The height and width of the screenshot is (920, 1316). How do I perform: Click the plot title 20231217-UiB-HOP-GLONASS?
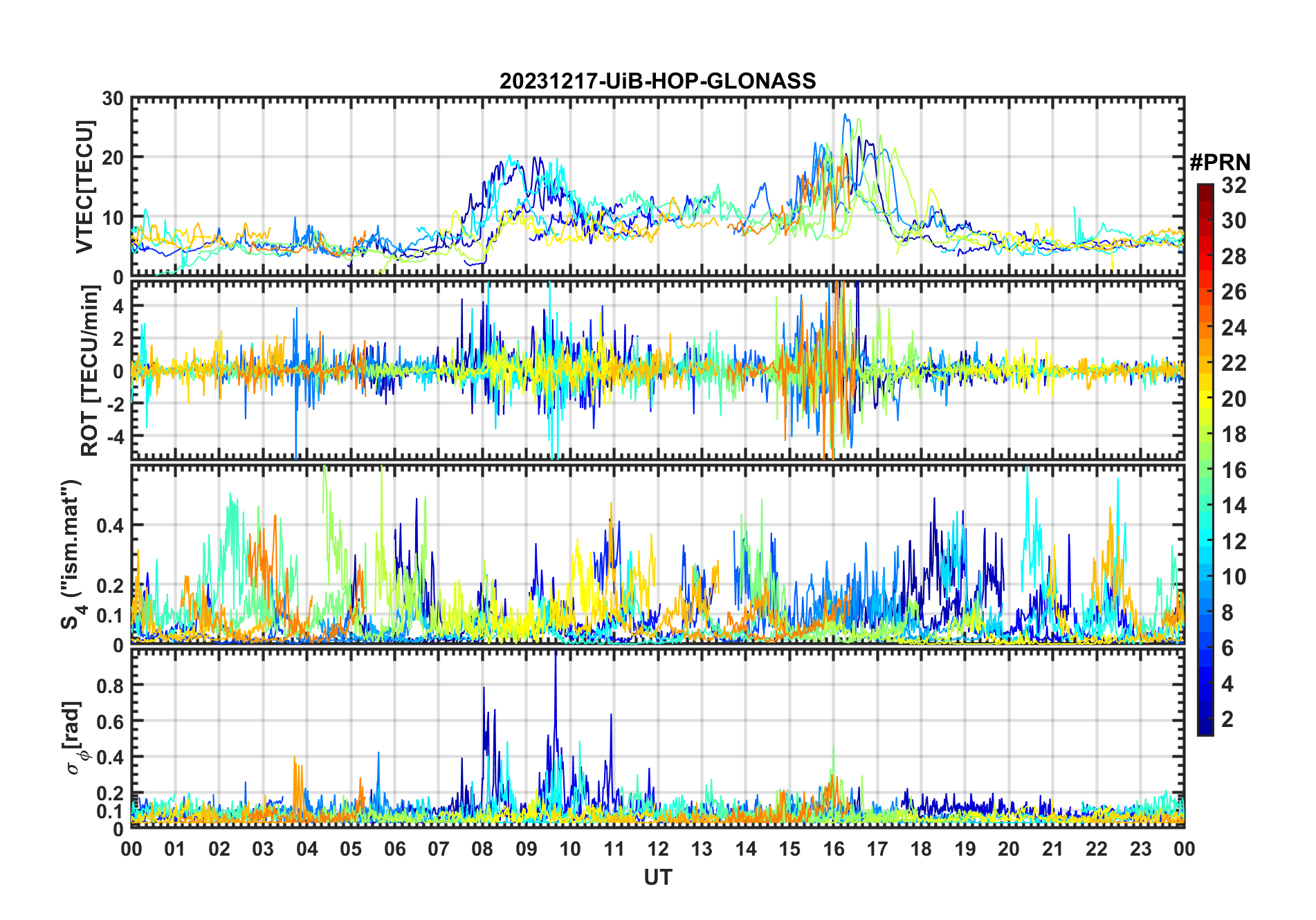tap(657, 82)
